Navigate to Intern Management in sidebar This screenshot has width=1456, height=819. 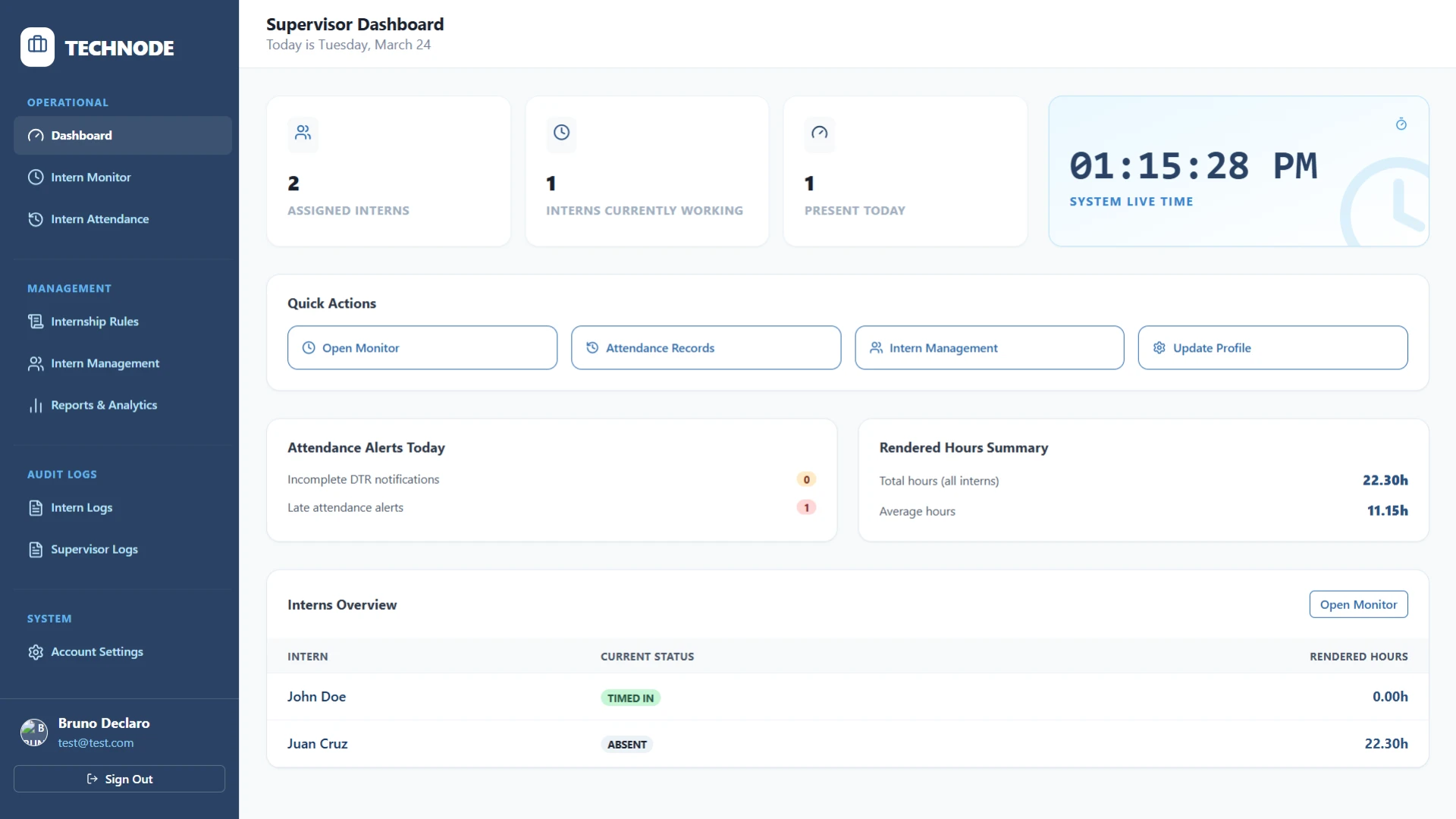[x=123, y=363]
